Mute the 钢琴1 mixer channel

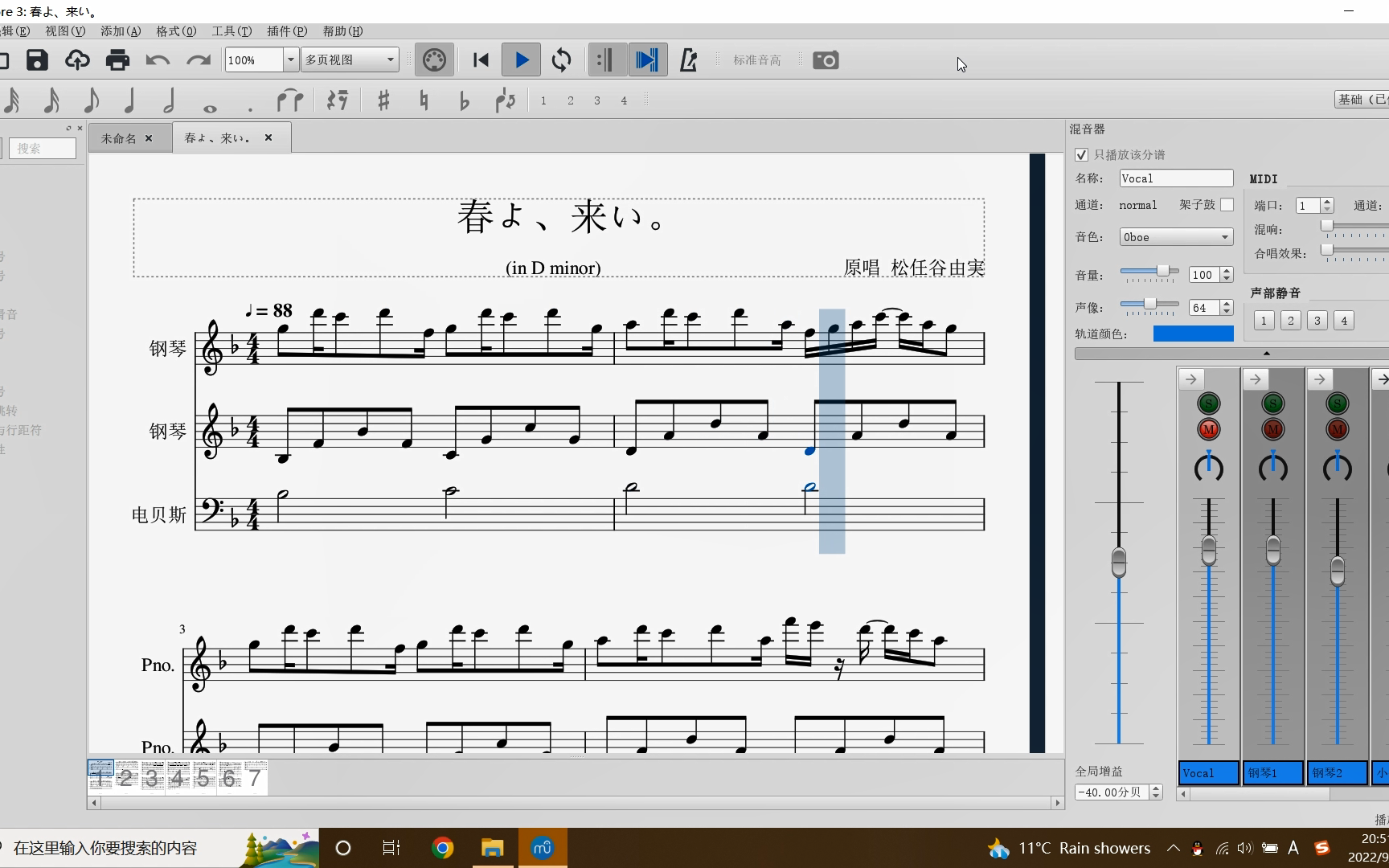1272,430
